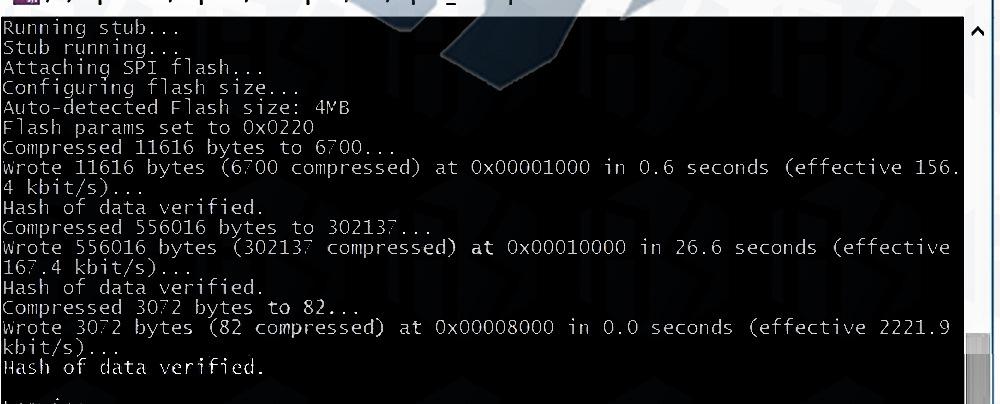This screenshot has width=1000, height=404.
Task: Click the 'Configuring flash size...' line
Action: point(151,87)
